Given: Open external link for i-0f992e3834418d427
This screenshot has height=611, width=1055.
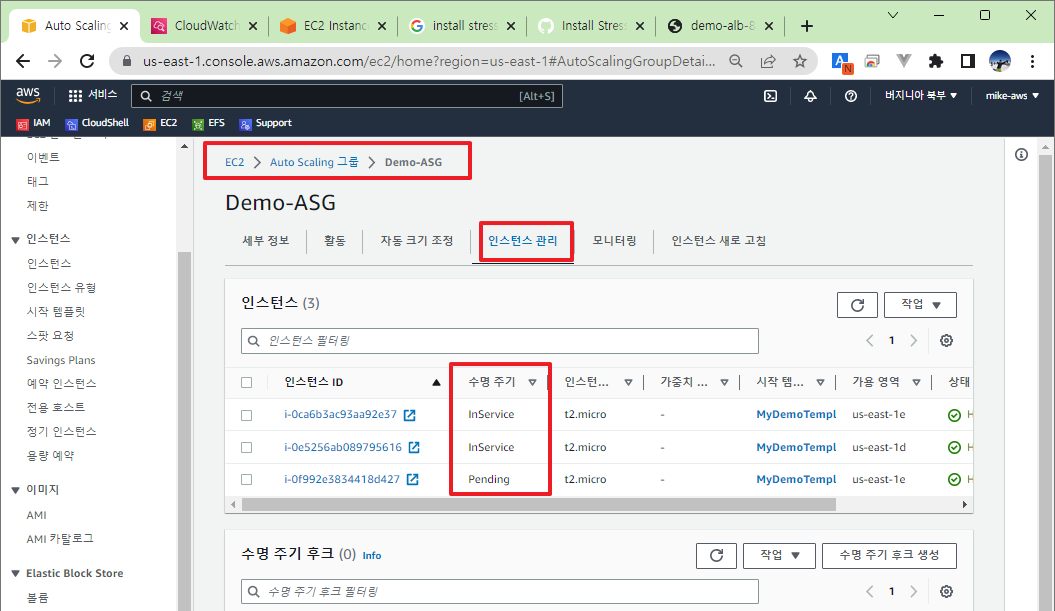Looking at the screenshot, I should (x=412, y=480).
